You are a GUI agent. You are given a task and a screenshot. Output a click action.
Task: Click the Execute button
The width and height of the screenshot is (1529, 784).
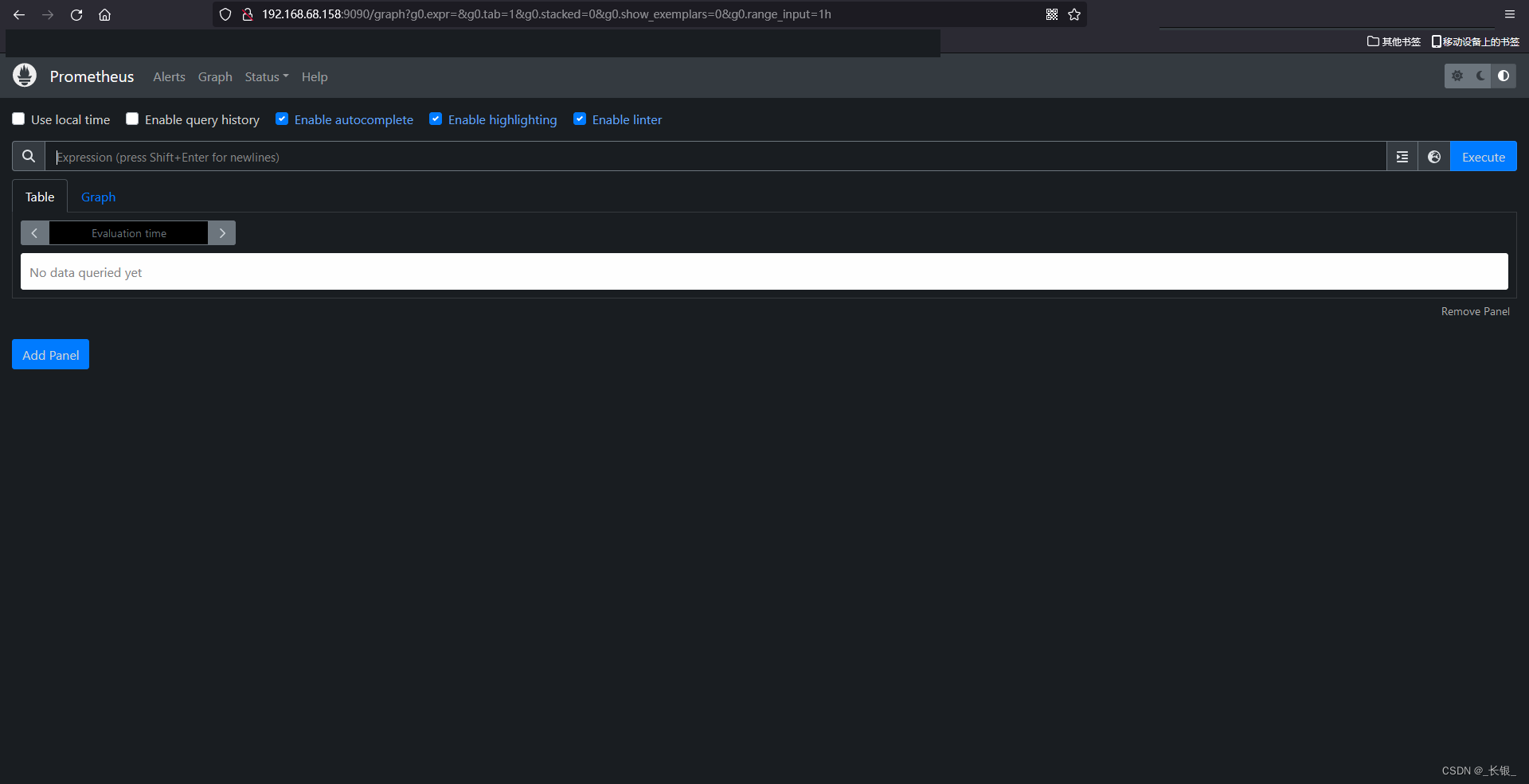pos(1484,157)
